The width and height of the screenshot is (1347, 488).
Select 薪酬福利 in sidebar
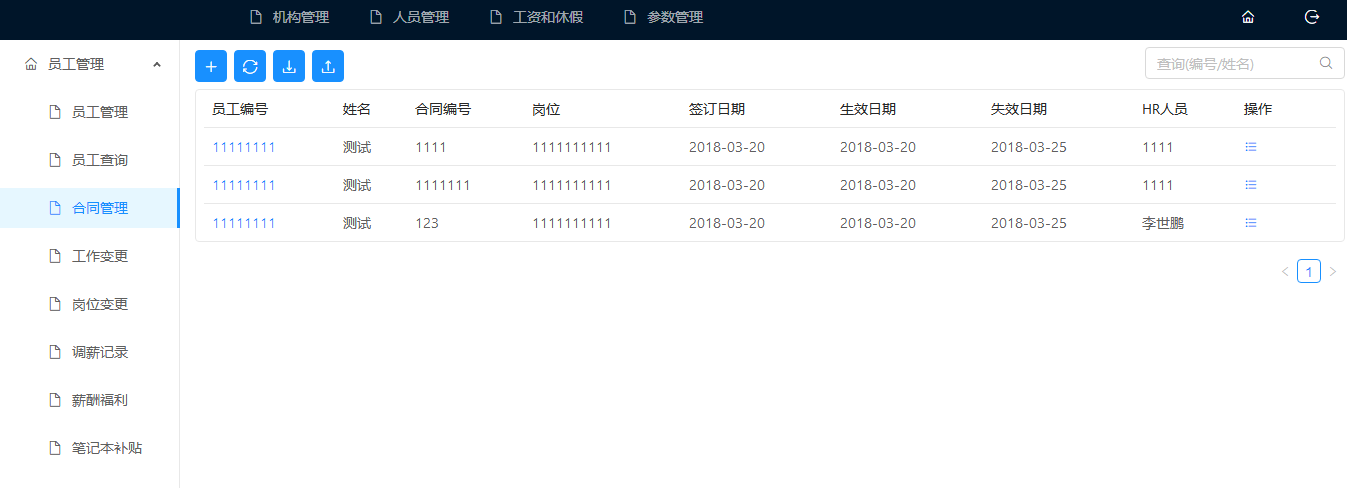tap(90, 400)
